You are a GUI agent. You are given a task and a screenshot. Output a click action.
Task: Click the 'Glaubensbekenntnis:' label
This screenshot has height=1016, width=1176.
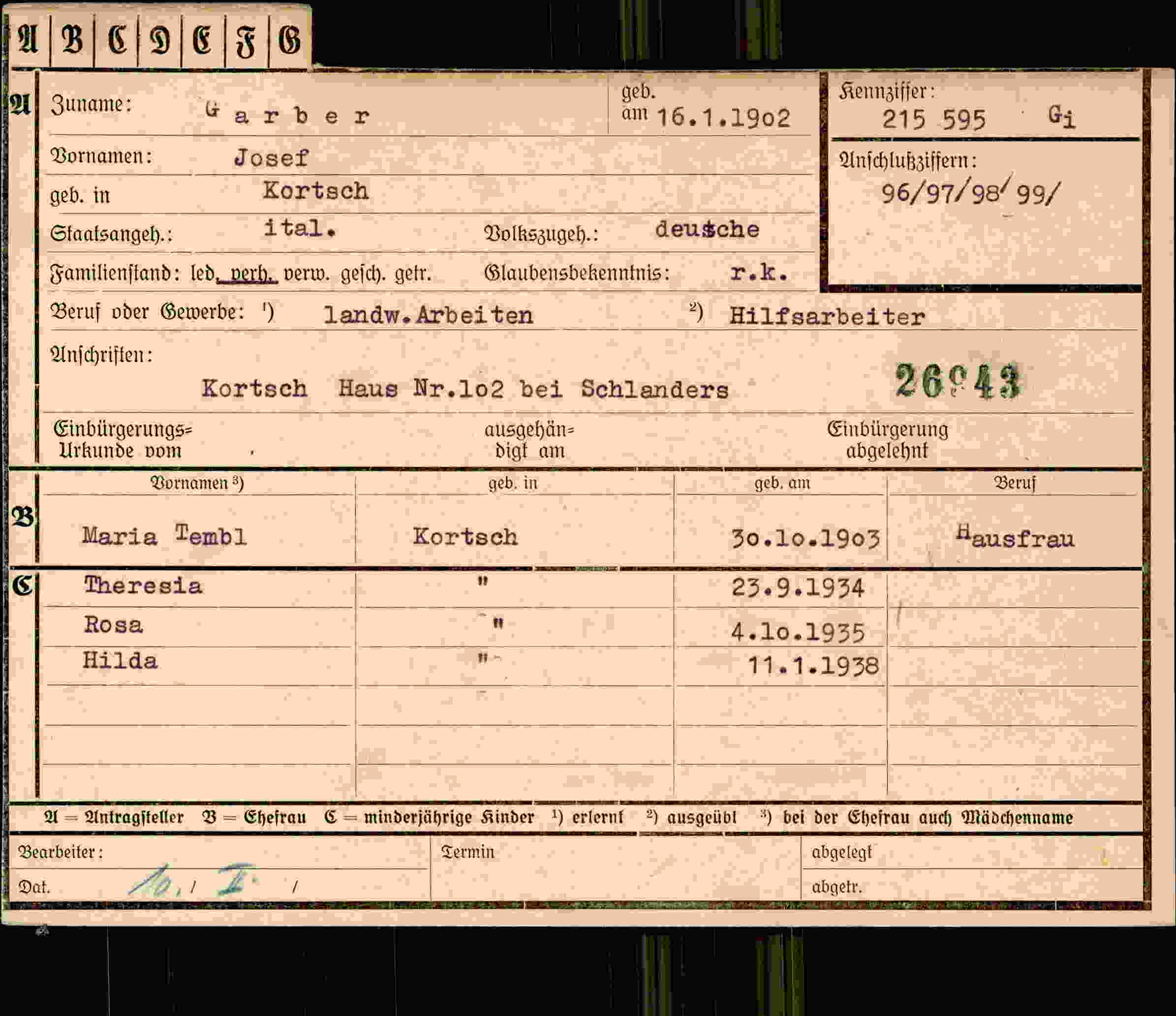pyautogui.click(x=577, y=274)
